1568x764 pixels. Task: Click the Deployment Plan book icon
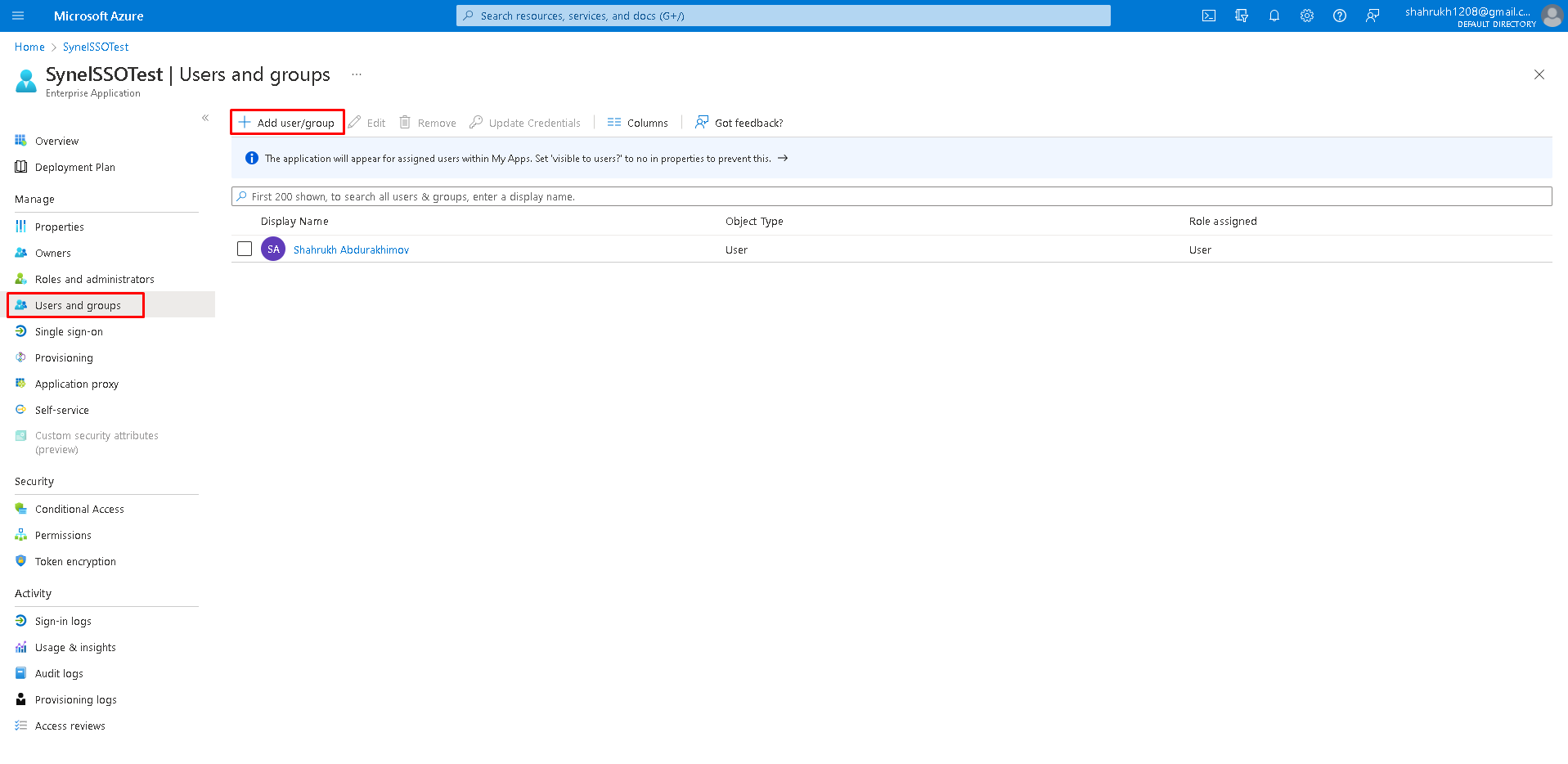coord(21,167)
